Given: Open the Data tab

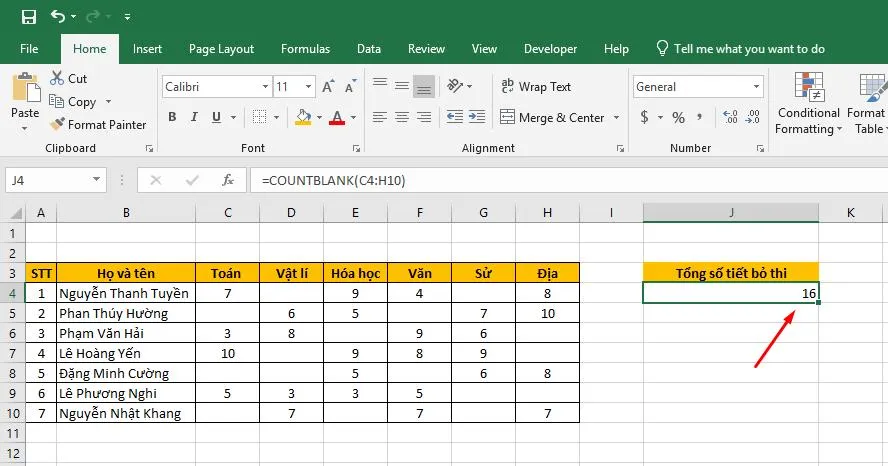Looking at the screenshot, I should click(369, 49).
